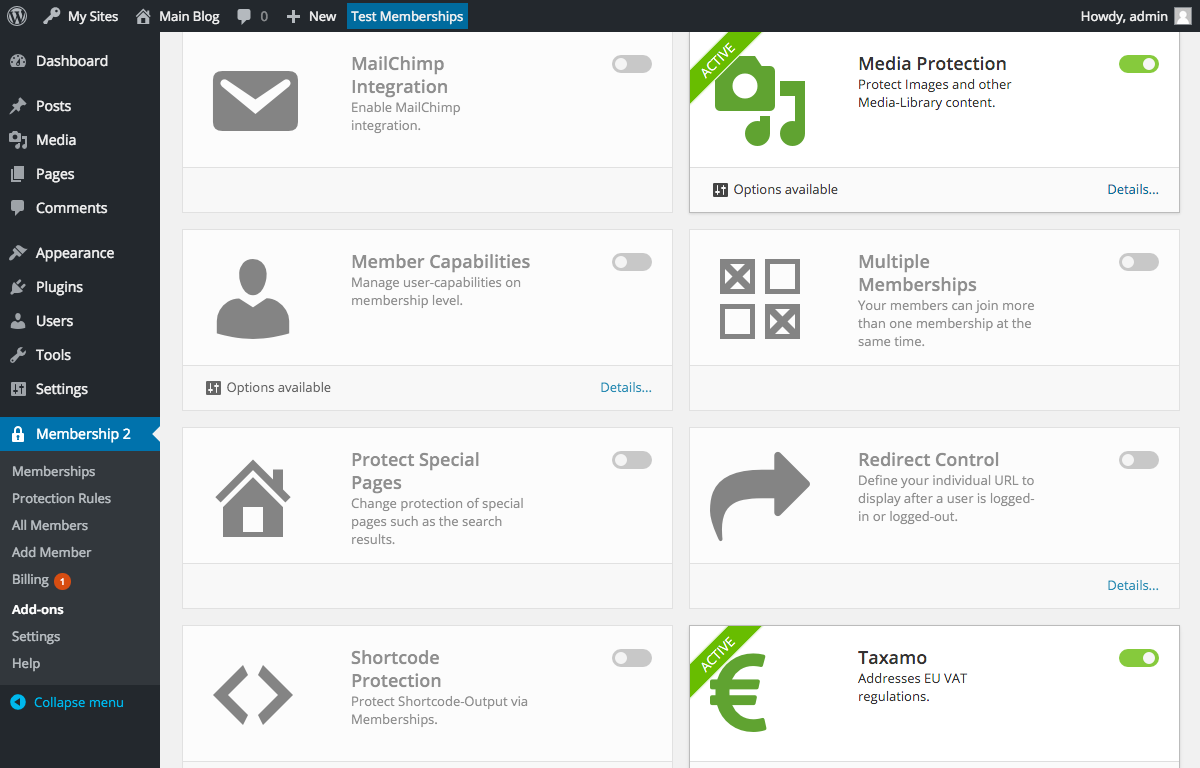Click the Media sidebar icon

[18, 140]
